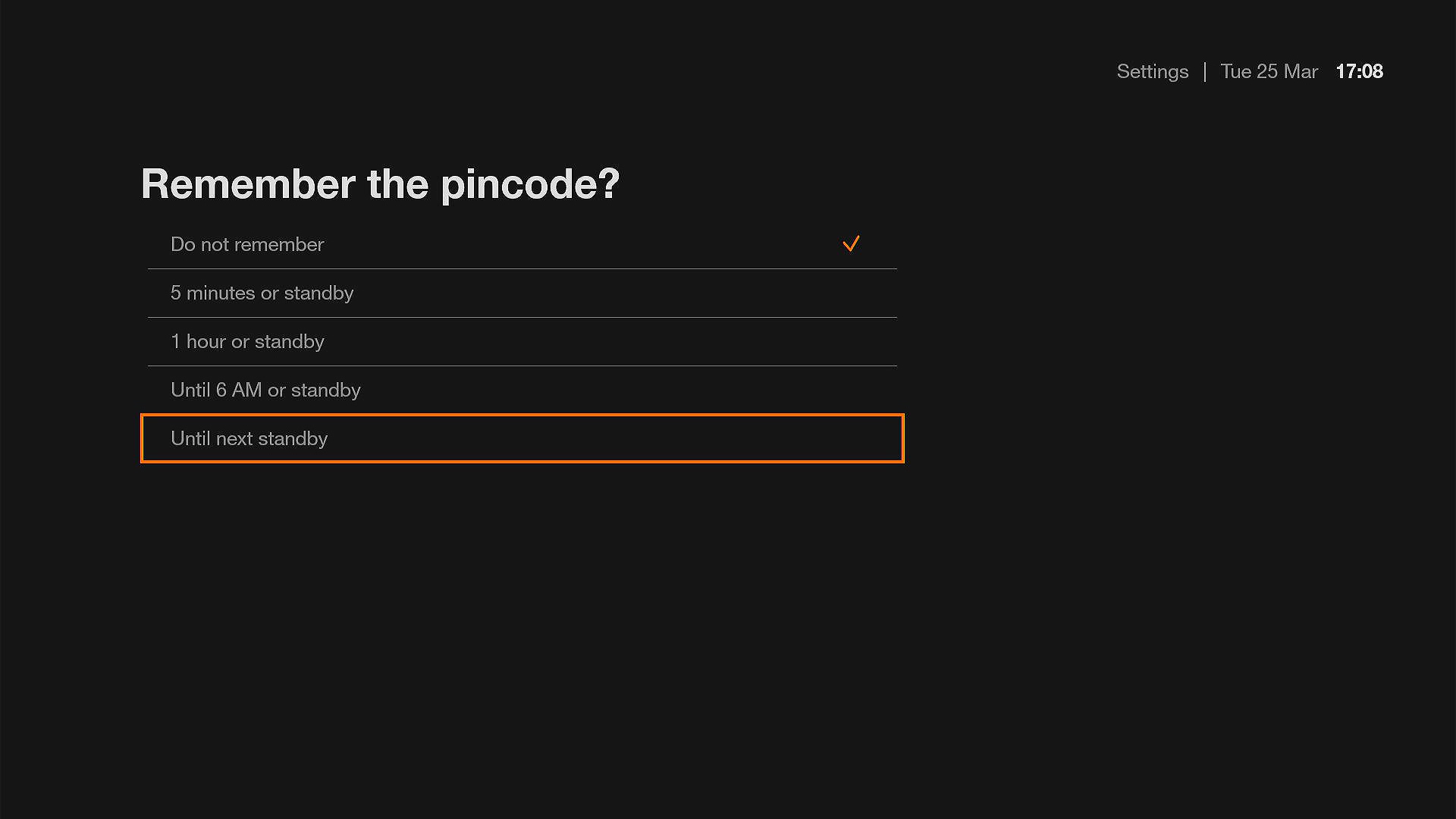Activate the highlighted "Until next standby" row
Image resolution: width=1456 pixels, height=819 pixels.
pos(522,438)
